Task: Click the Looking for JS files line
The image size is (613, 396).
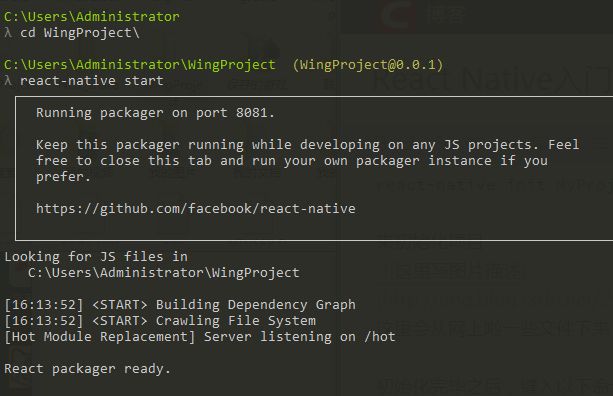Action: 96,257
